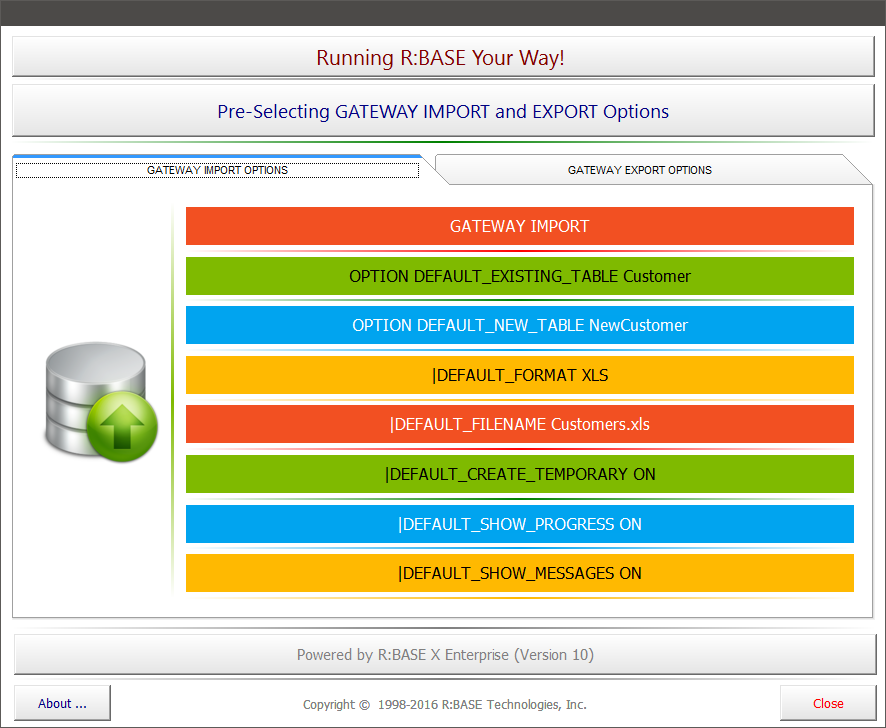The height and width of the screenshot is (728, 886).
Task: Click the dark window title bar
Action: (x=442, y=12)
